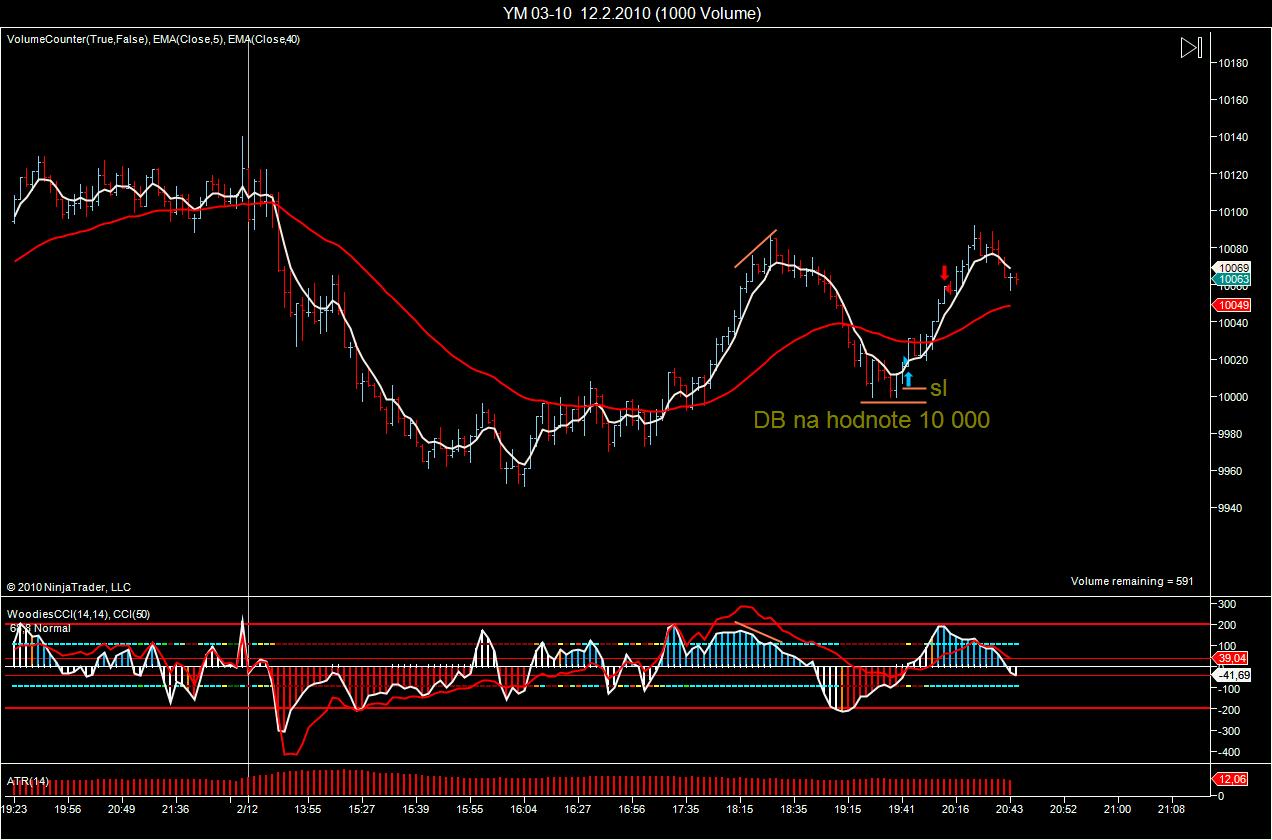Click the red down arrow sell marker
The image size is (1272, 840).
943,273
